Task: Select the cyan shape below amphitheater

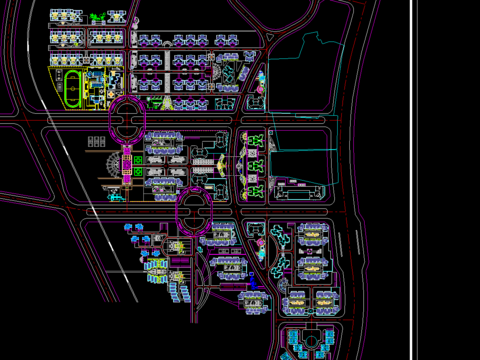Action: (116, 198)
